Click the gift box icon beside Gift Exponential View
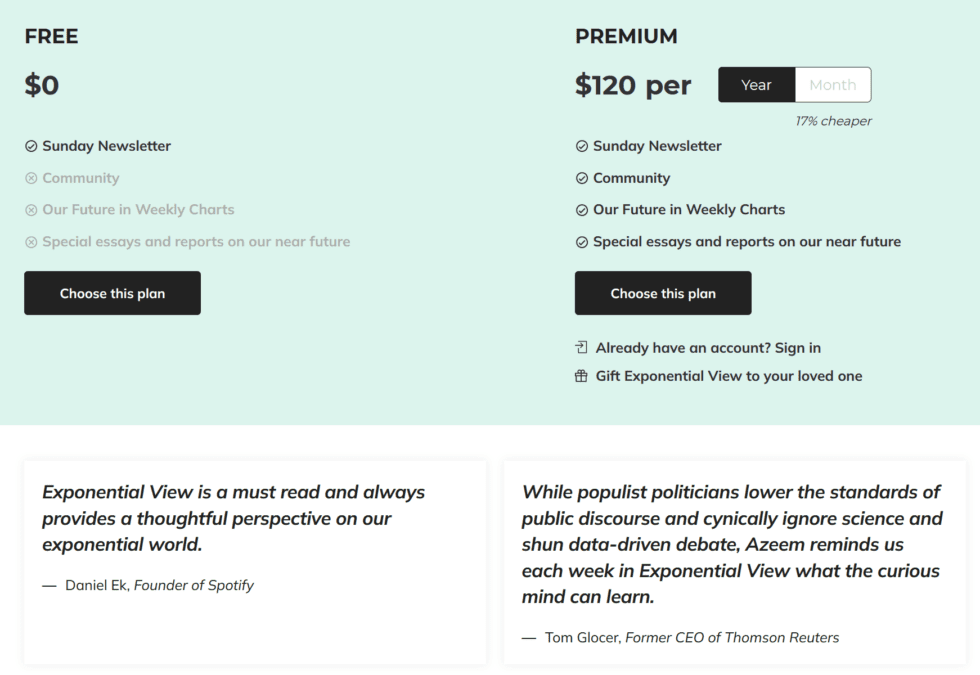Viewport: 980px width, 675px height. coord(581,376)
